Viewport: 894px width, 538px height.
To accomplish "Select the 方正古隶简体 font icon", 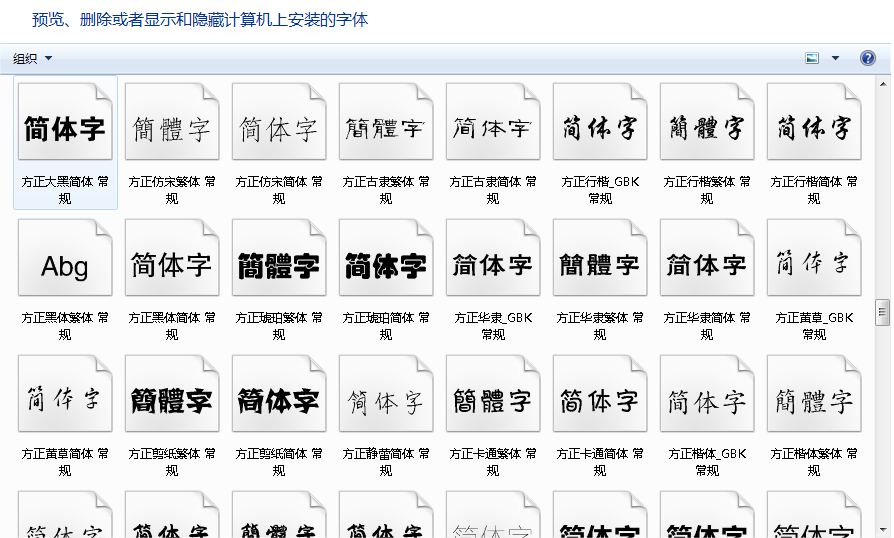I will tap(493, 121).
